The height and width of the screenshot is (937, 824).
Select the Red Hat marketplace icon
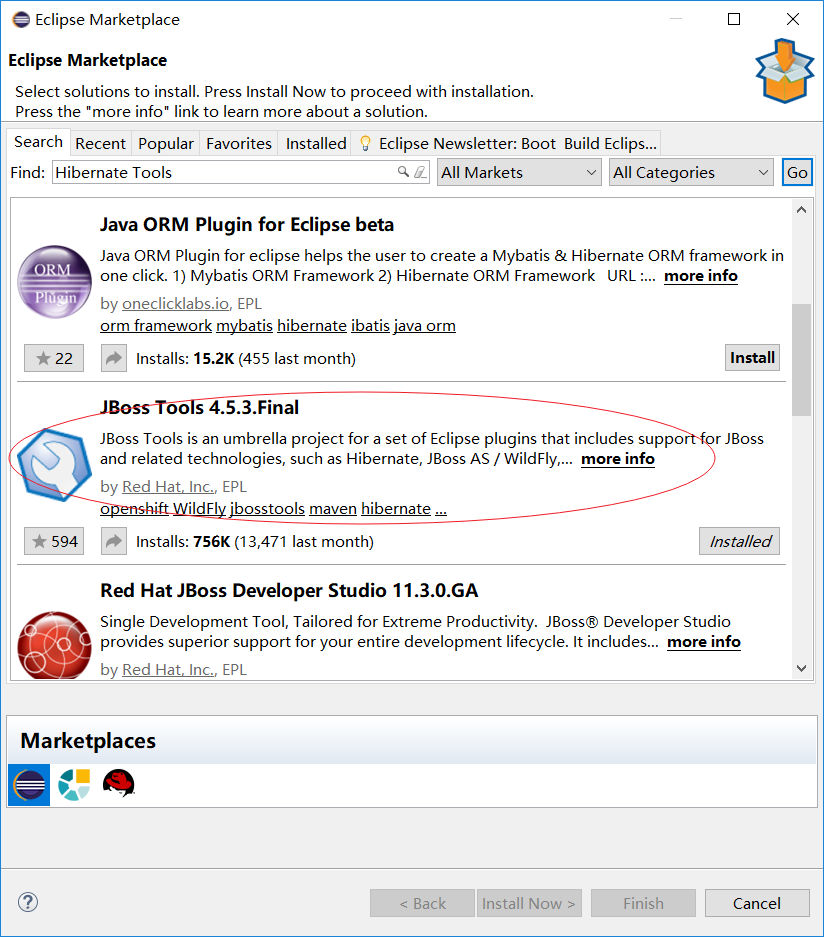point(118,783)
